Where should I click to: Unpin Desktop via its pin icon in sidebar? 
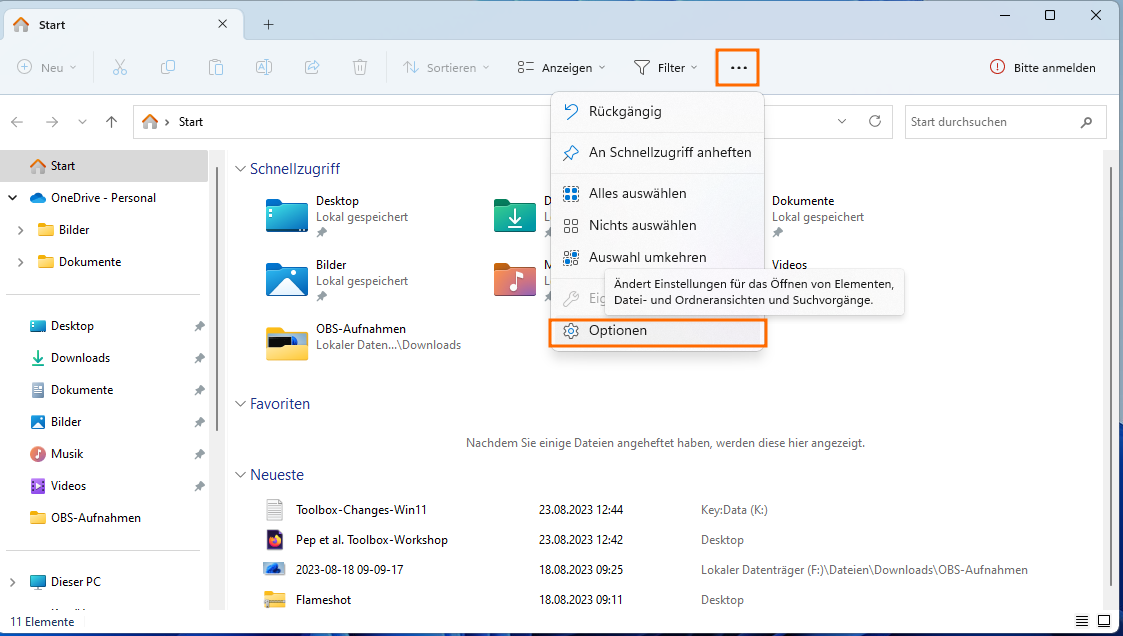(199, 326)
